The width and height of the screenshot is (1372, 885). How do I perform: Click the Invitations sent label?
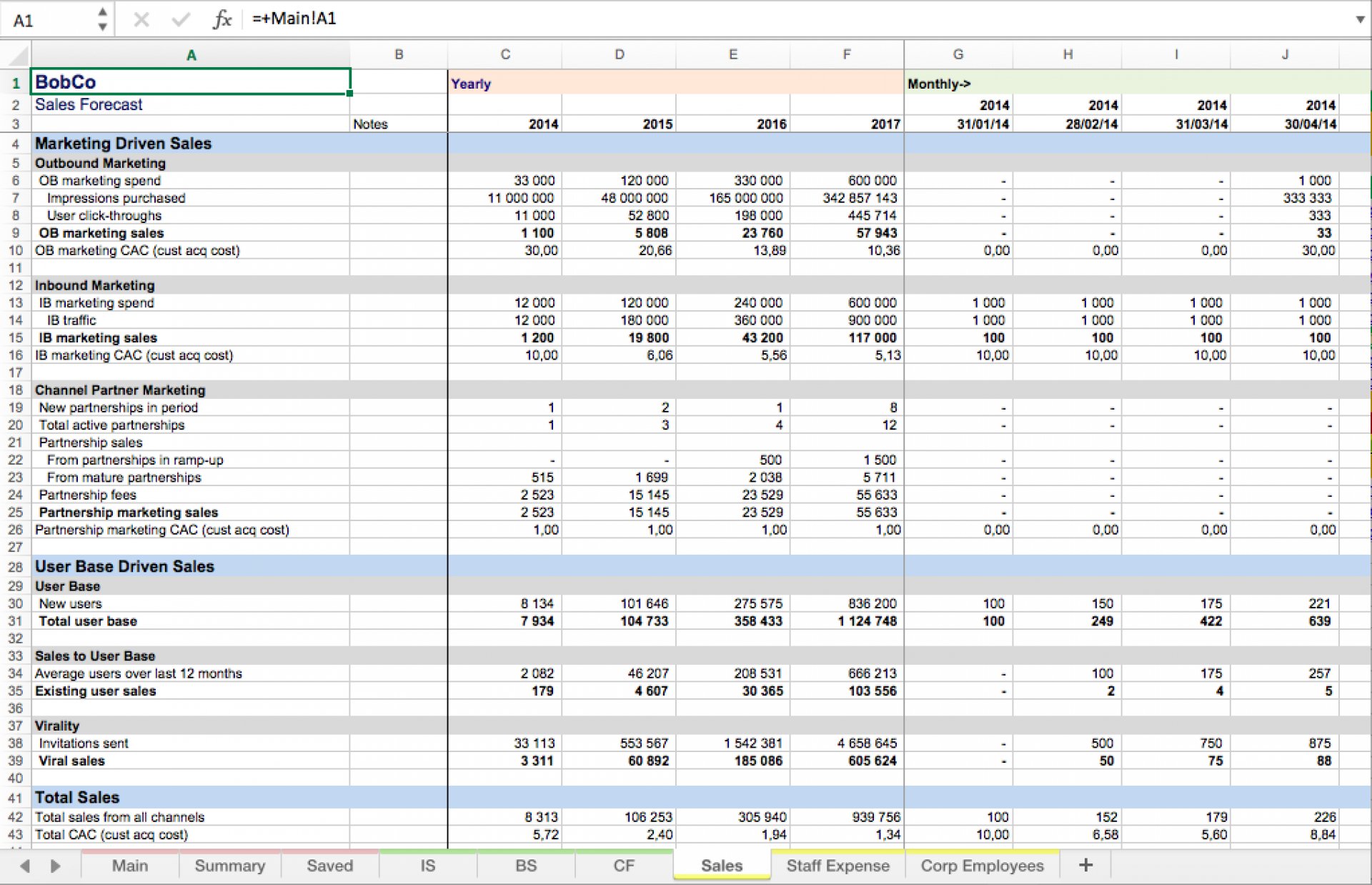pos(84,743)
